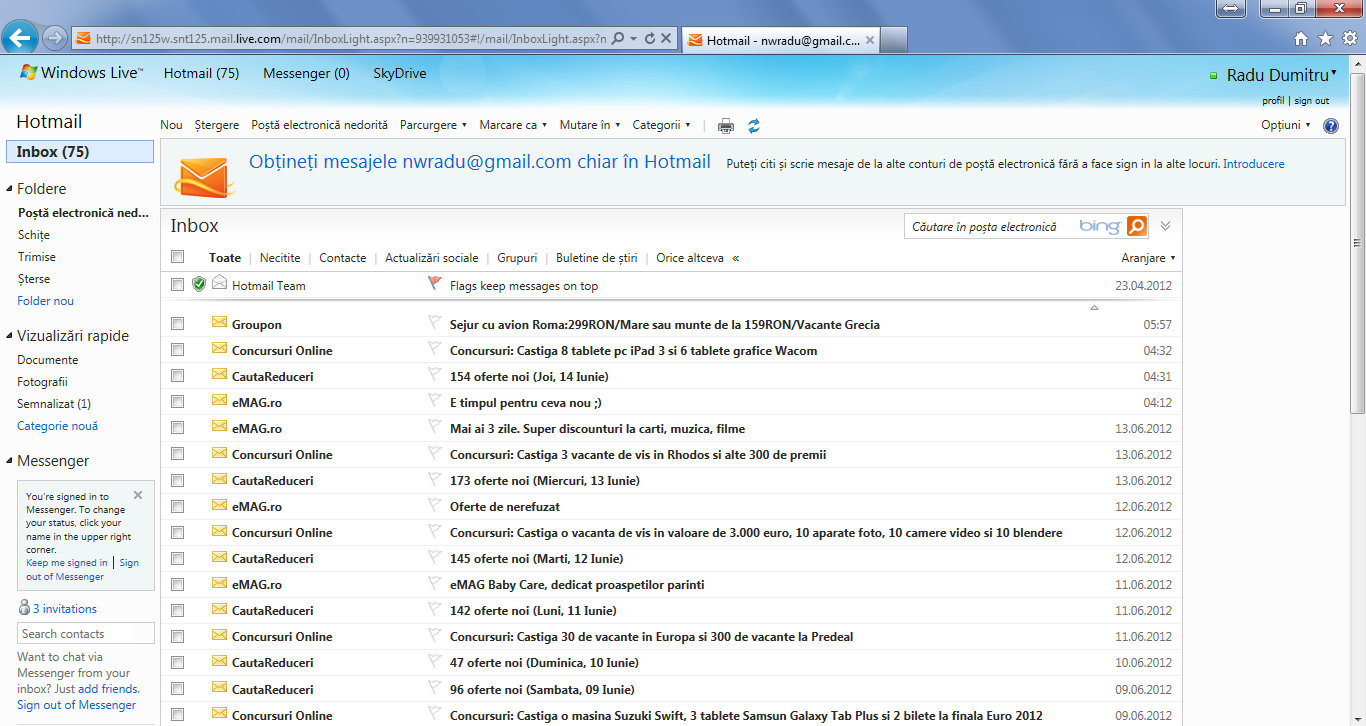
Task: Open the "Marcare ca" dropdown
Action: coord(513,125)
